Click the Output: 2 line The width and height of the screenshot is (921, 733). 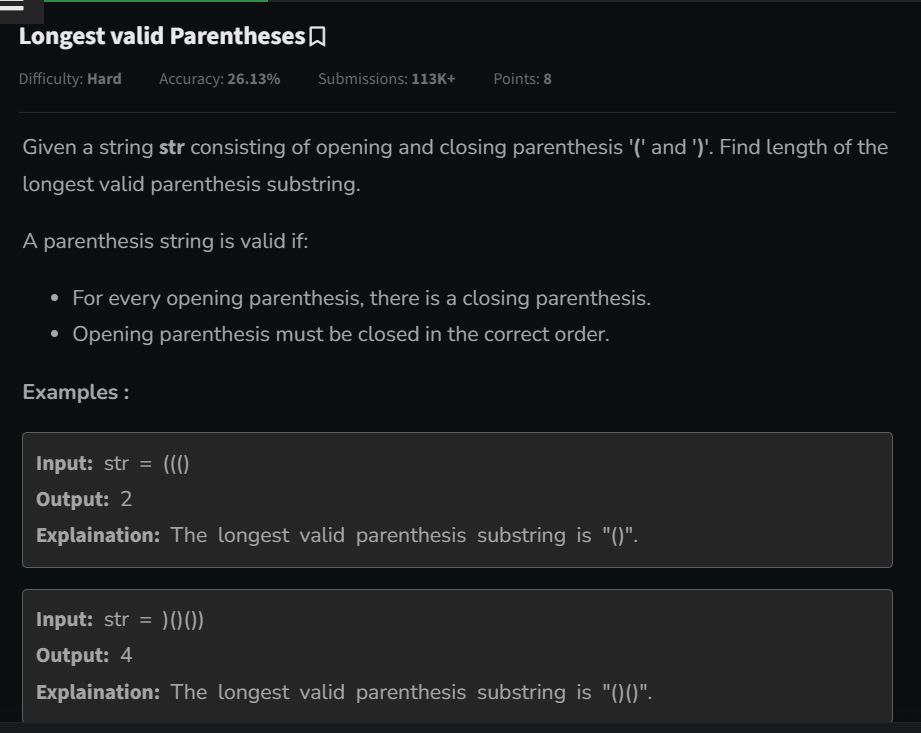pos(84,499)
